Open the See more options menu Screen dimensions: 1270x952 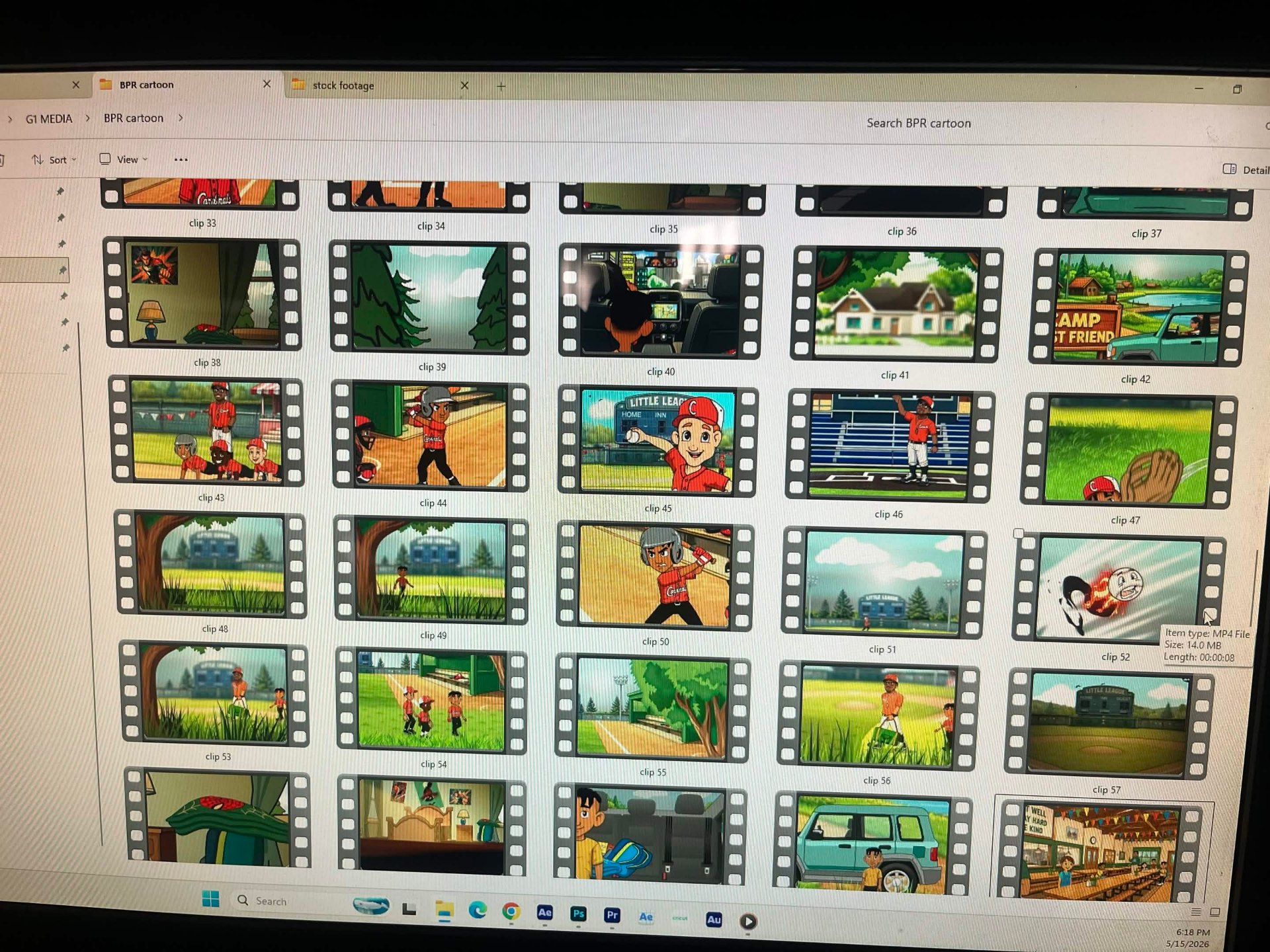(181, 159)
